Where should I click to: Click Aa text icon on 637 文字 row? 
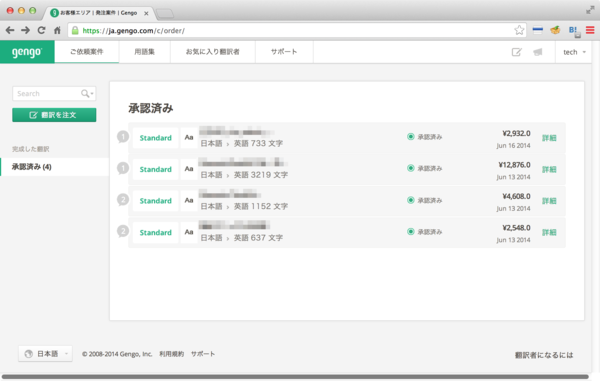pos(189,232)
